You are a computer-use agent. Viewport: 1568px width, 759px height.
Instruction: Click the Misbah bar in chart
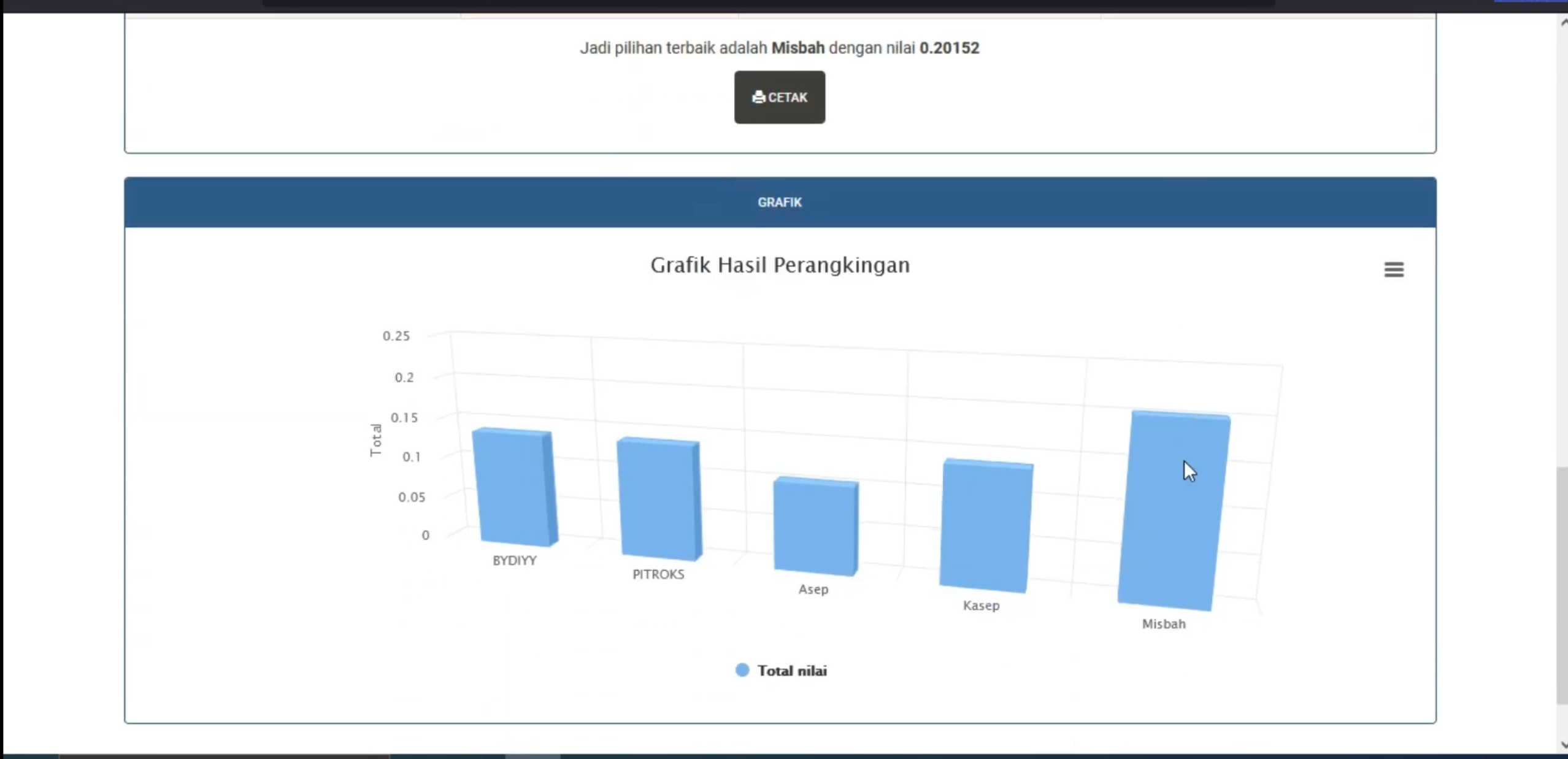point(1174,510)
